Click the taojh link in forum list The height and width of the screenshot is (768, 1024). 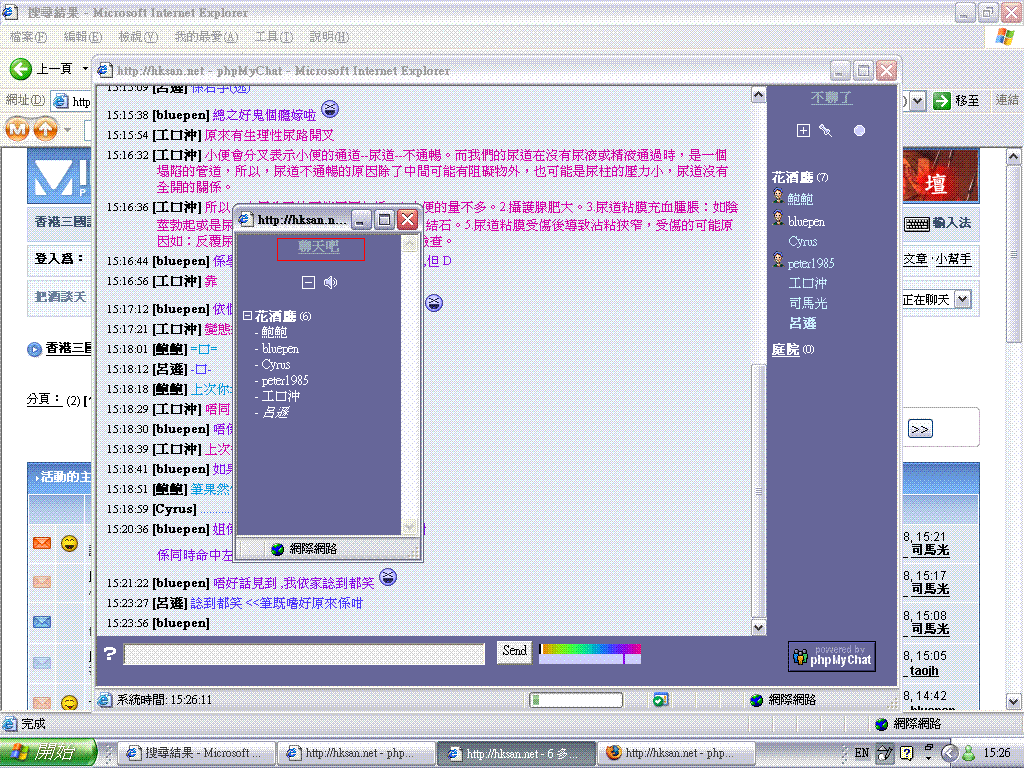pyautogui.click(x=924, y=670)
